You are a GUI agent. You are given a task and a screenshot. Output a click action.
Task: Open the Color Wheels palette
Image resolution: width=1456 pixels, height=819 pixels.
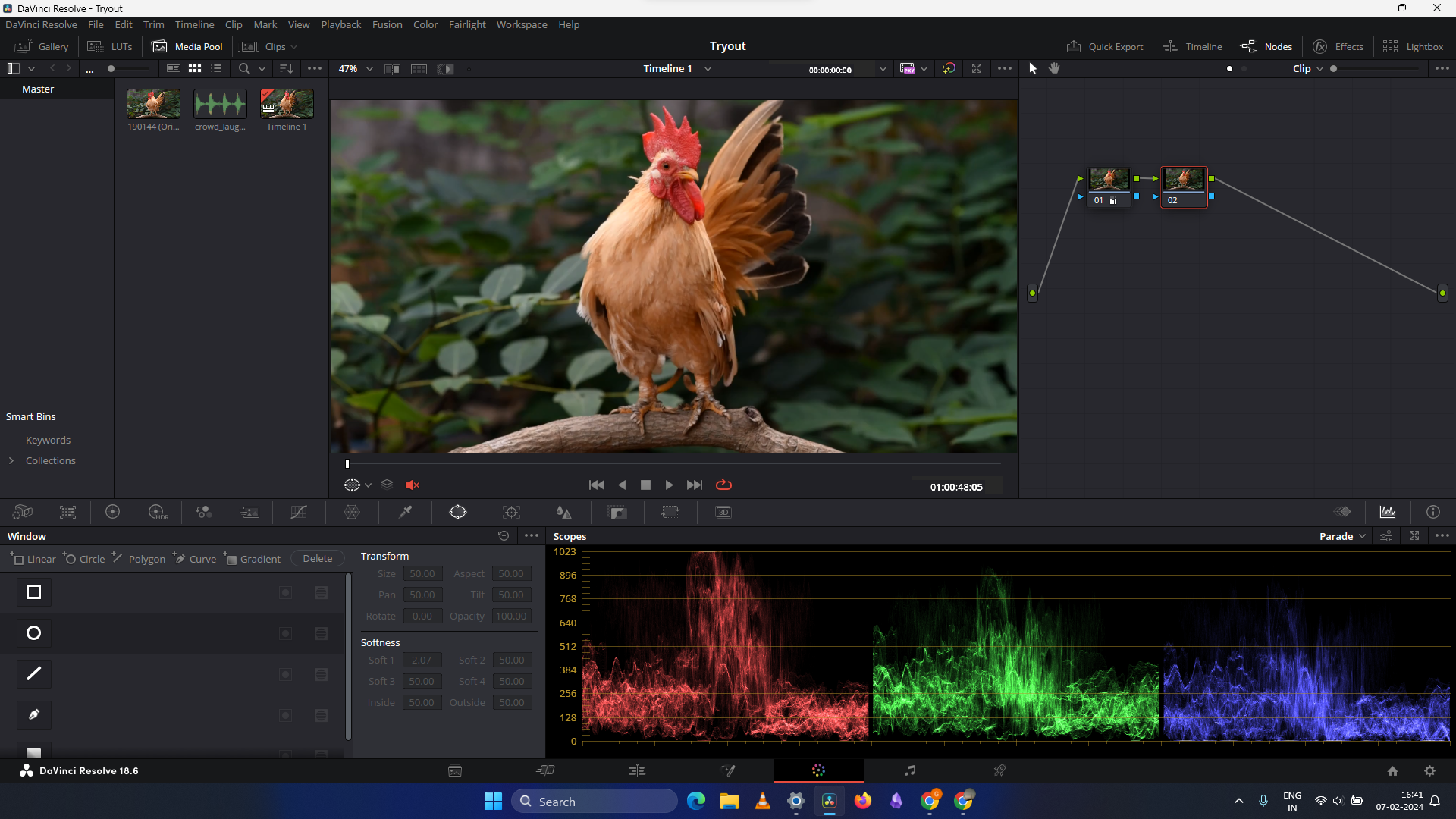[113, 513]
